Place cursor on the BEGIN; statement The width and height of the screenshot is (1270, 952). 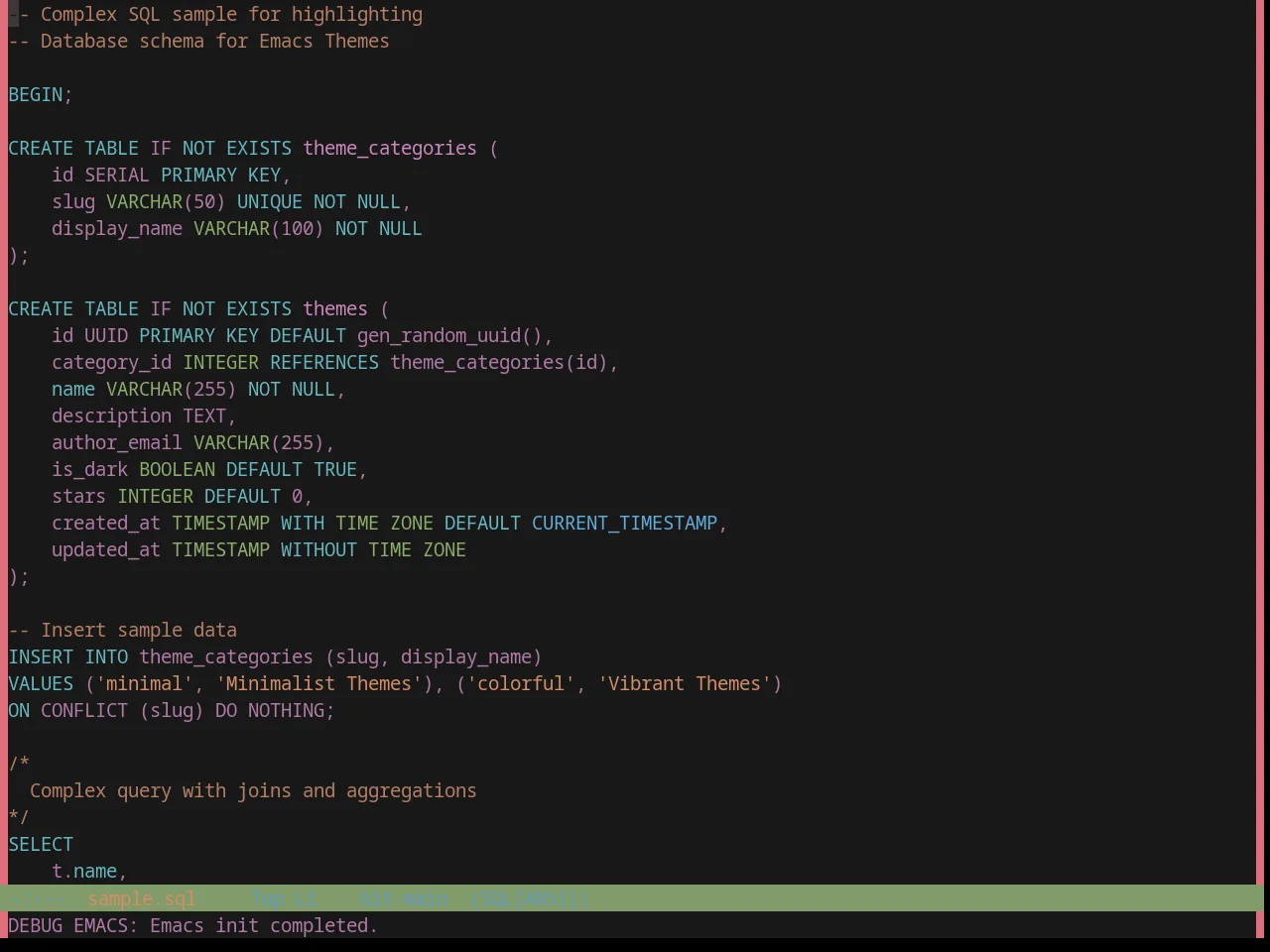coord(41,94)
